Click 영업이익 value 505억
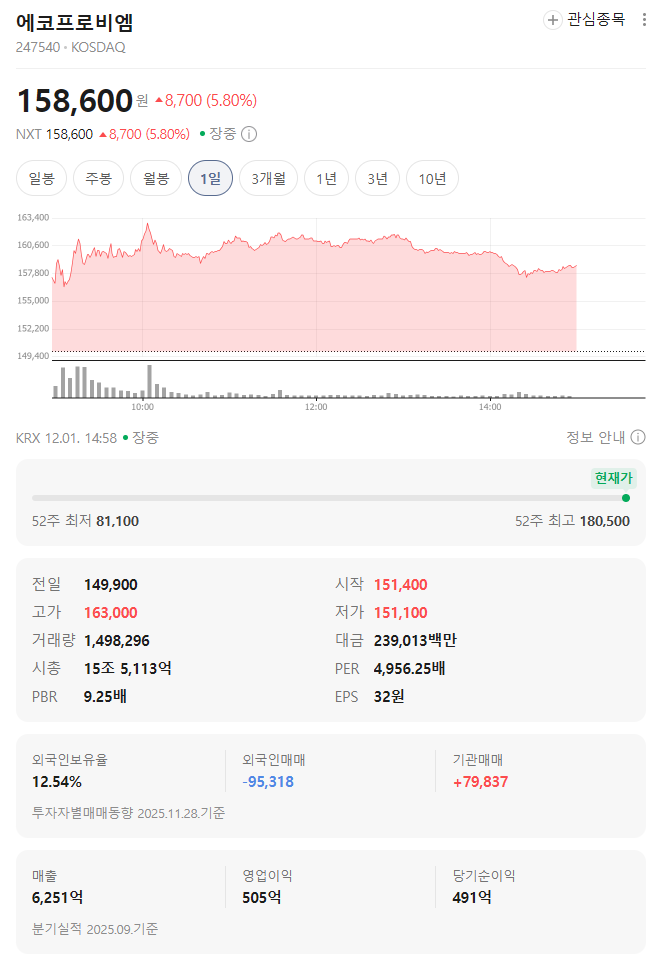This screenshot has height=958, width=651. pos(261,898)
